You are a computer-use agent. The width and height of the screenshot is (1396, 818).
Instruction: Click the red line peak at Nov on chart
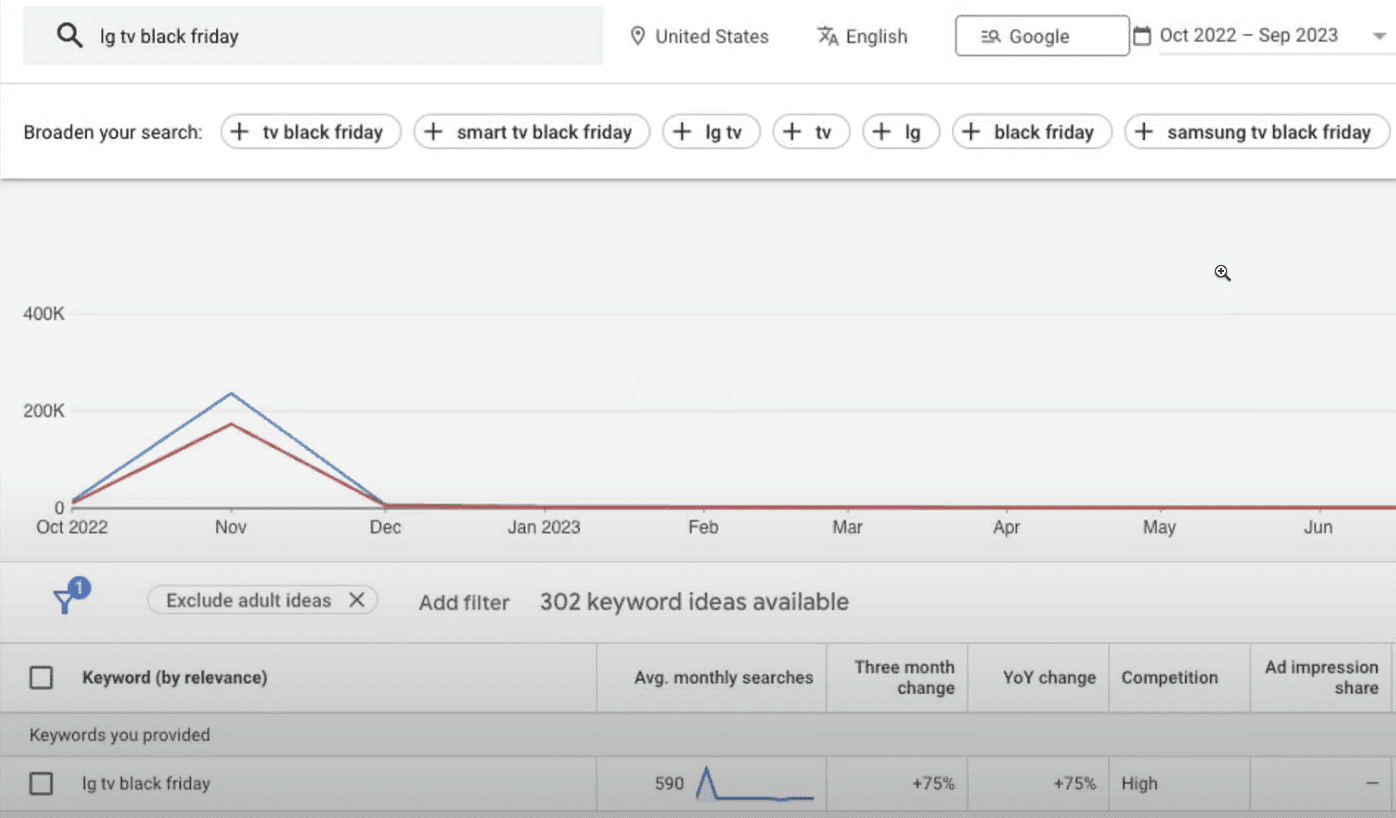[x=231, y=424]
